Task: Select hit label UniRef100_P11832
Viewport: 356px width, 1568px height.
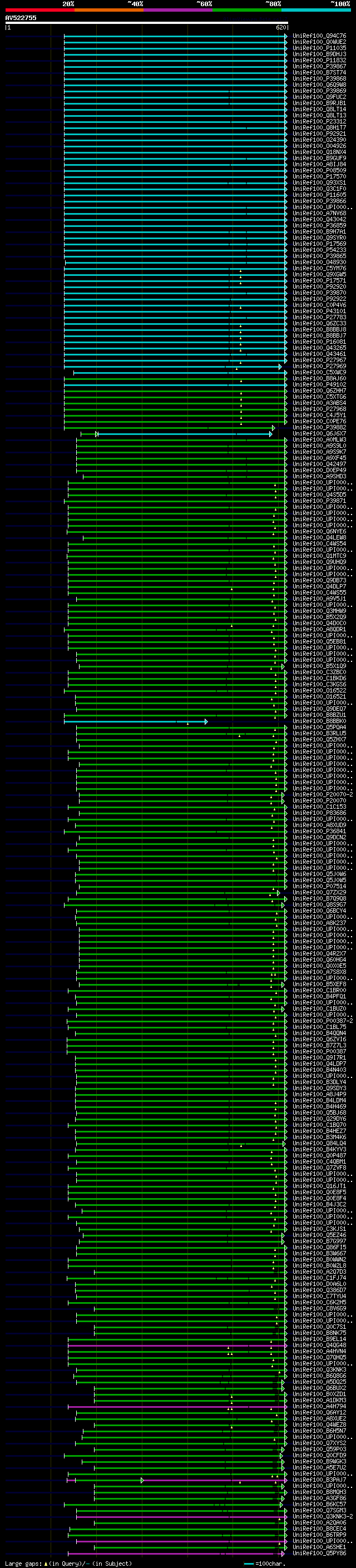Action: 319,60
